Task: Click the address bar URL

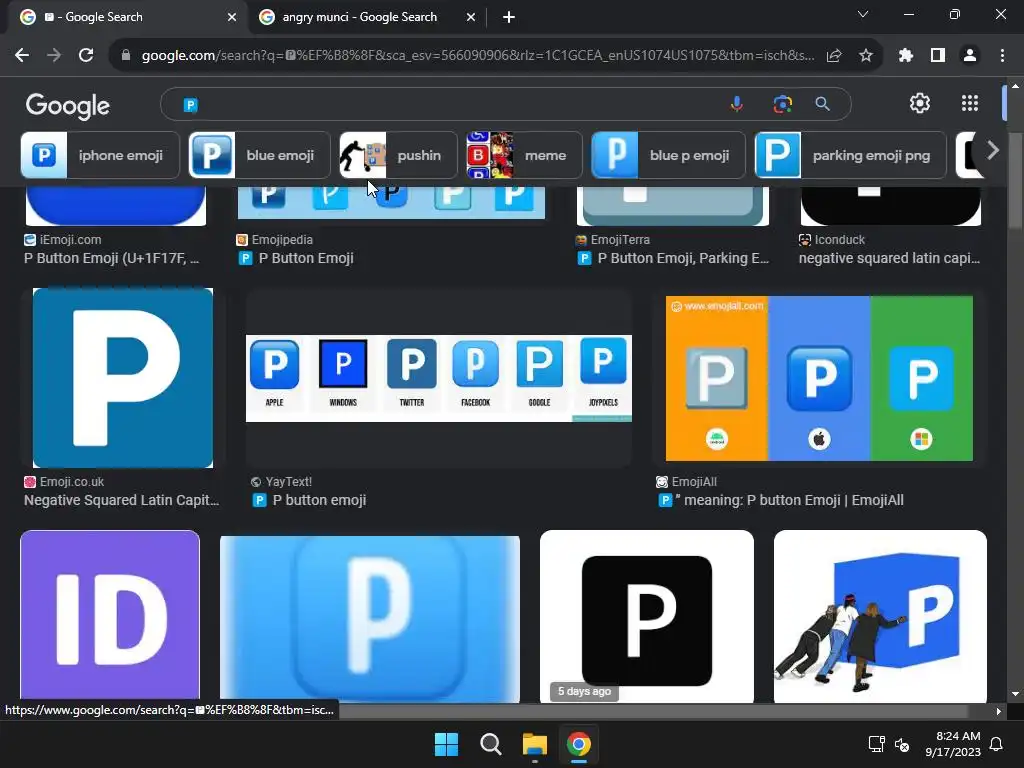Action: [x=477, y=56]
